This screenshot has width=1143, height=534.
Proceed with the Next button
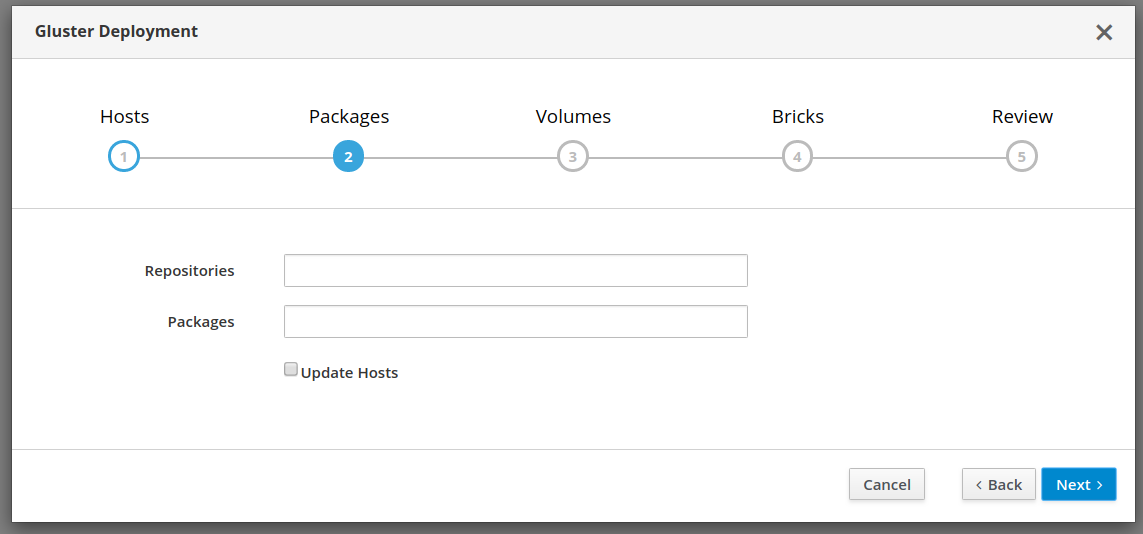point(1078,484)
